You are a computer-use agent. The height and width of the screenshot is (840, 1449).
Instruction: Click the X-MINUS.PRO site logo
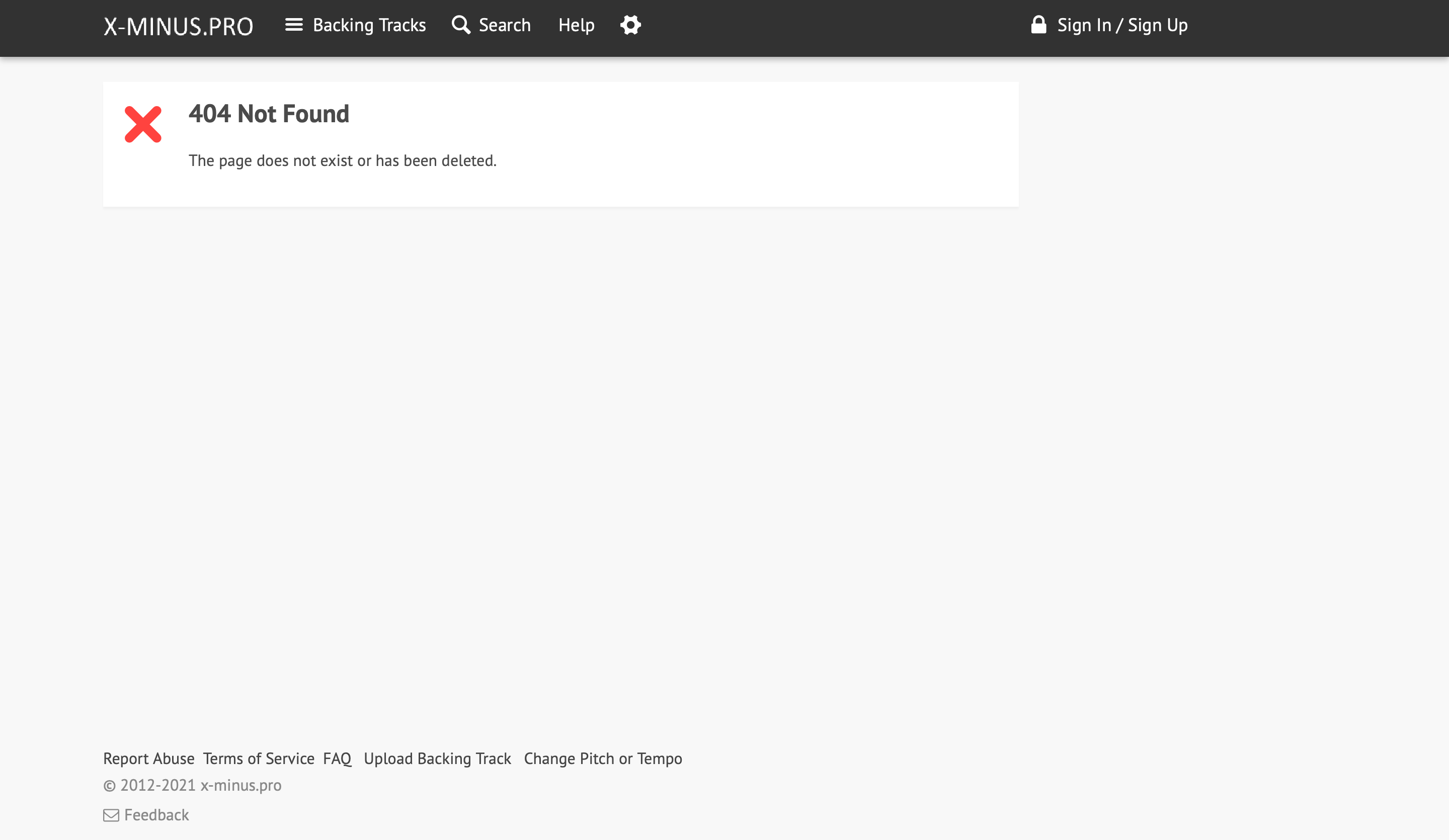pos(178,26)
